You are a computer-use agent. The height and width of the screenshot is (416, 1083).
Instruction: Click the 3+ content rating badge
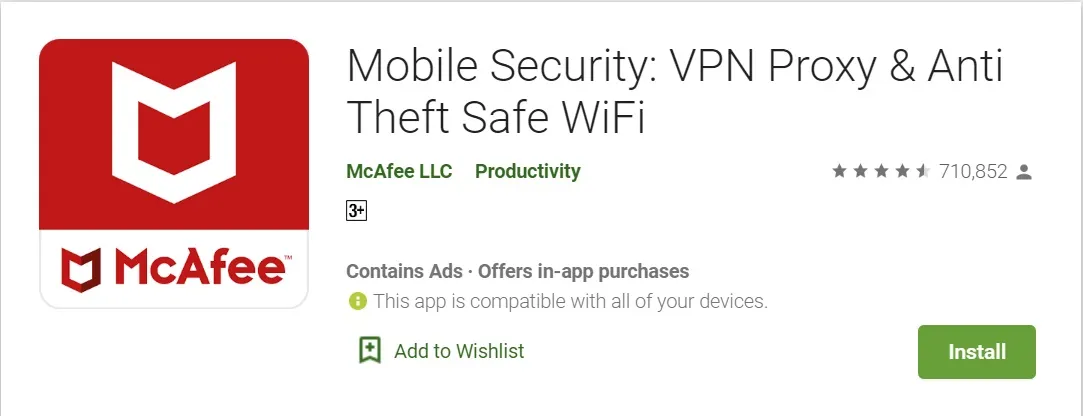pyautogui.click(x=356, y=211)
